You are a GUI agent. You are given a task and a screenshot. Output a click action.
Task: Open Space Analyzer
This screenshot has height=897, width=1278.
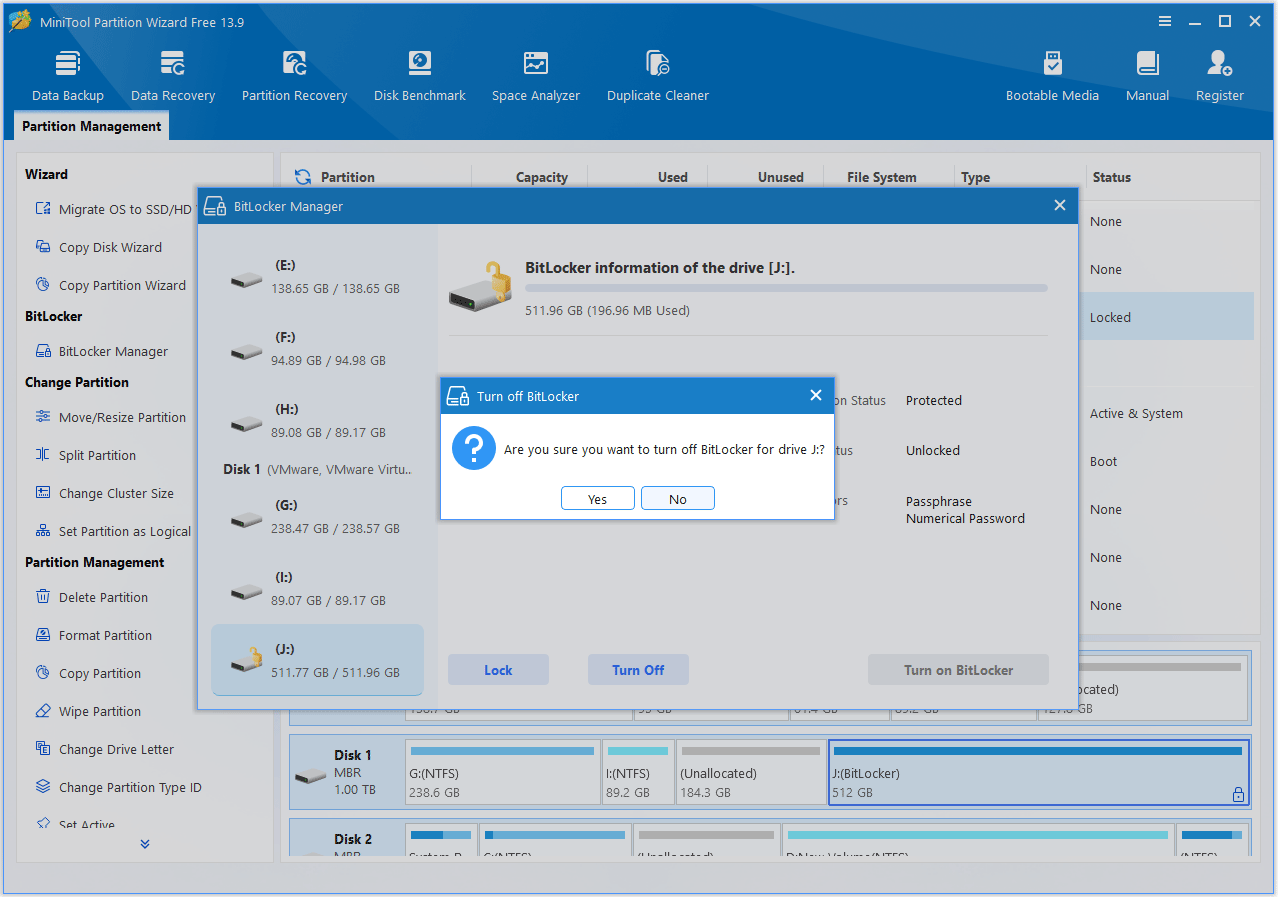point(536,76)
